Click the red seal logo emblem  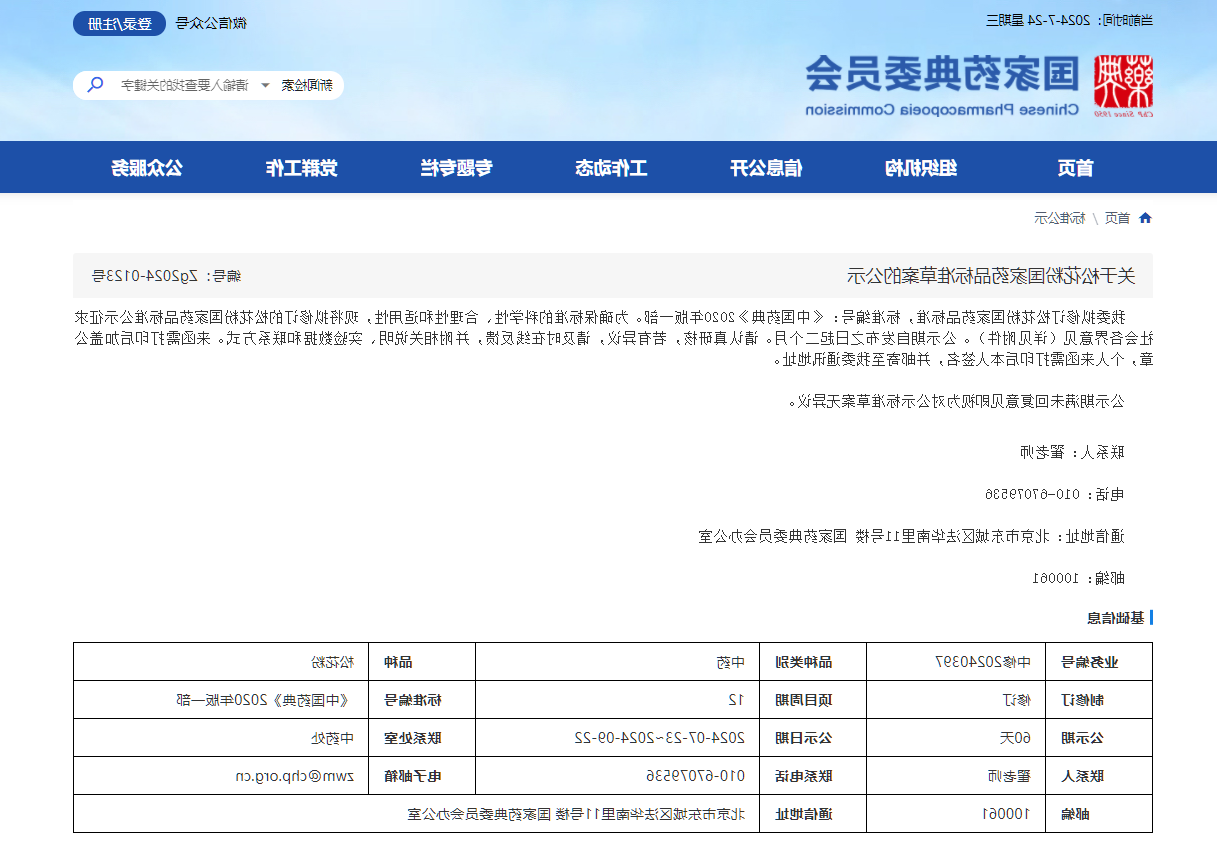pos(1123,83)
